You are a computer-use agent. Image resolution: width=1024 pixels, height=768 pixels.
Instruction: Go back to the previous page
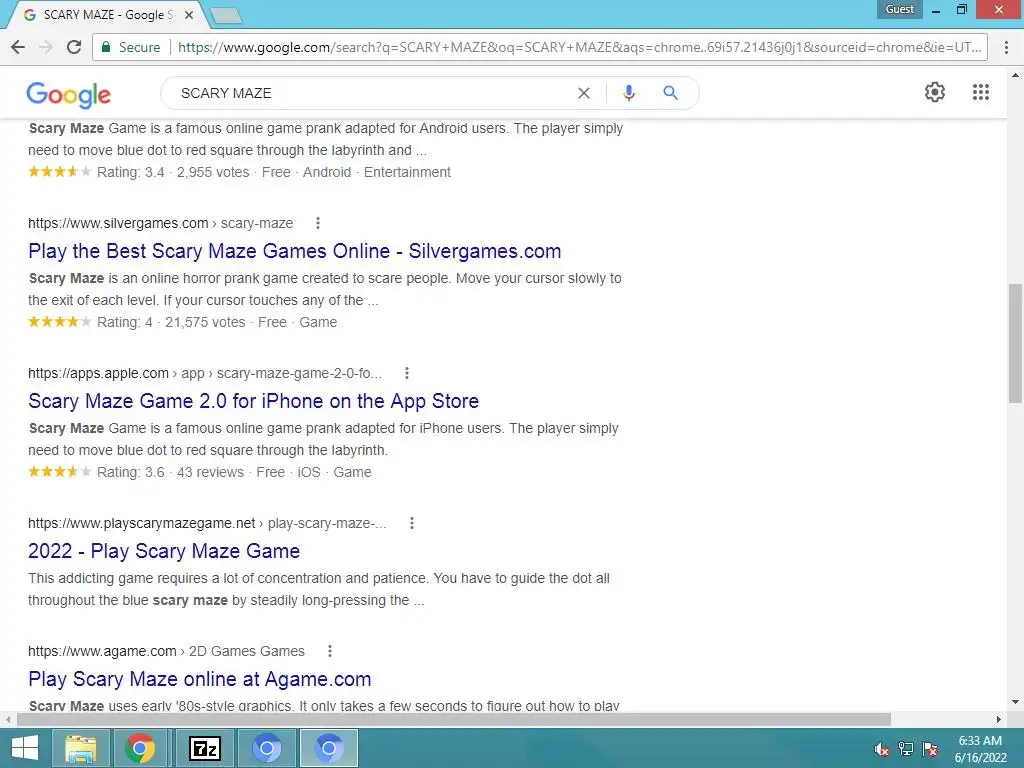pyautogui.click(x=18, y=47)
